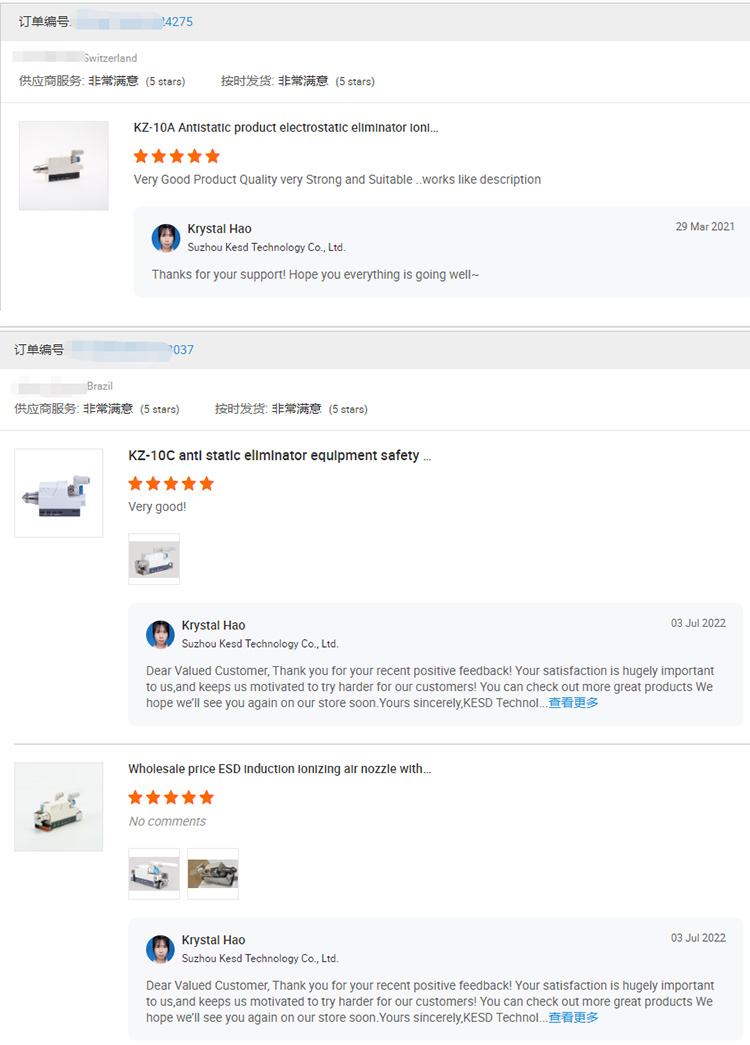Click the star rating above "No comments"
The width and height of the screenshot is (750, 1045).
pyautogui.click(x=171, y=798)
